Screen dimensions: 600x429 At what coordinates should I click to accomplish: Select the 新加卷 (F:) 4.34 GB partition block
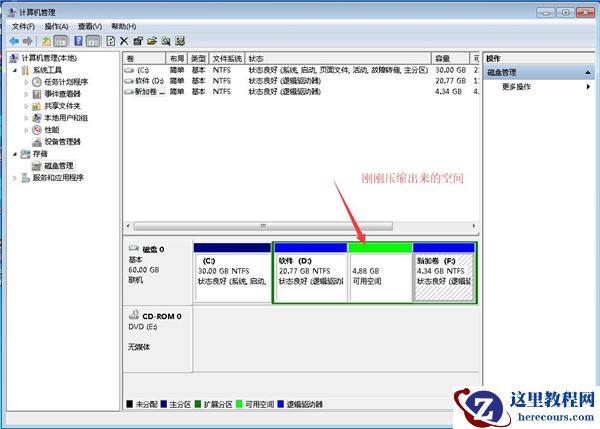[x=444, y=273]
